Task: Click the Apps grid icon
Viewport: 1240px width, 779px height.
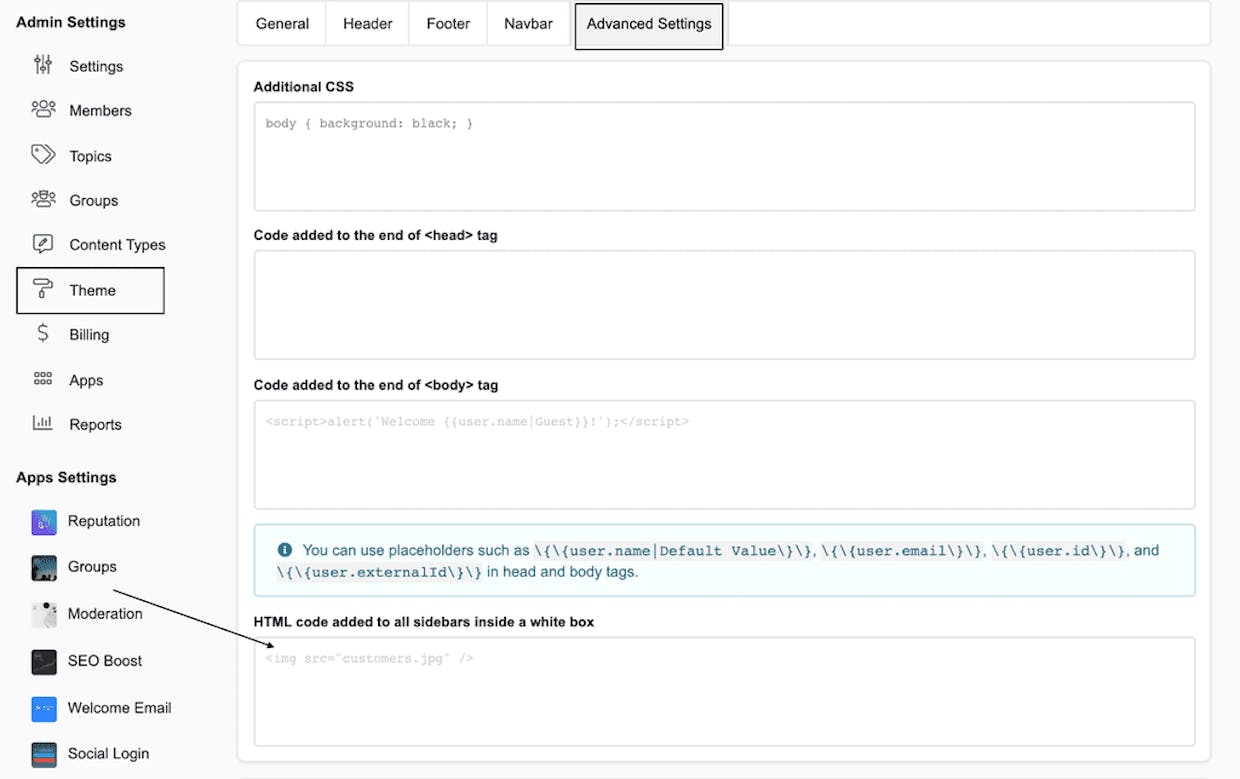Action: (x=43, y=379)
